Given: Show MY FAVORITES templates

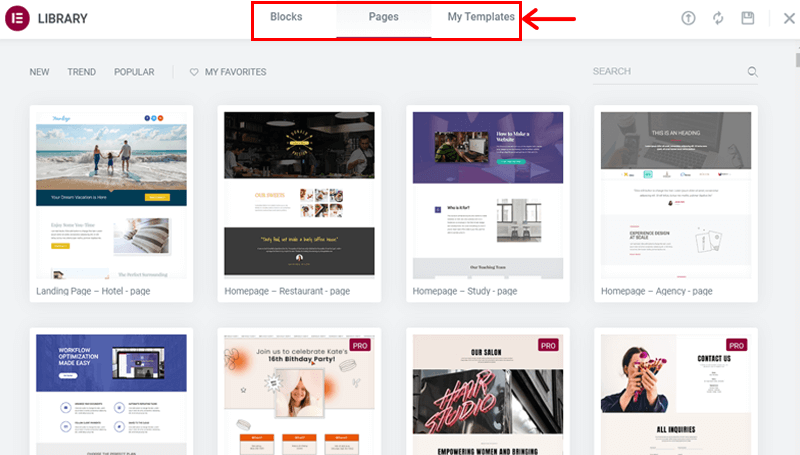Looking at the screenshot, I should point(235,72).
